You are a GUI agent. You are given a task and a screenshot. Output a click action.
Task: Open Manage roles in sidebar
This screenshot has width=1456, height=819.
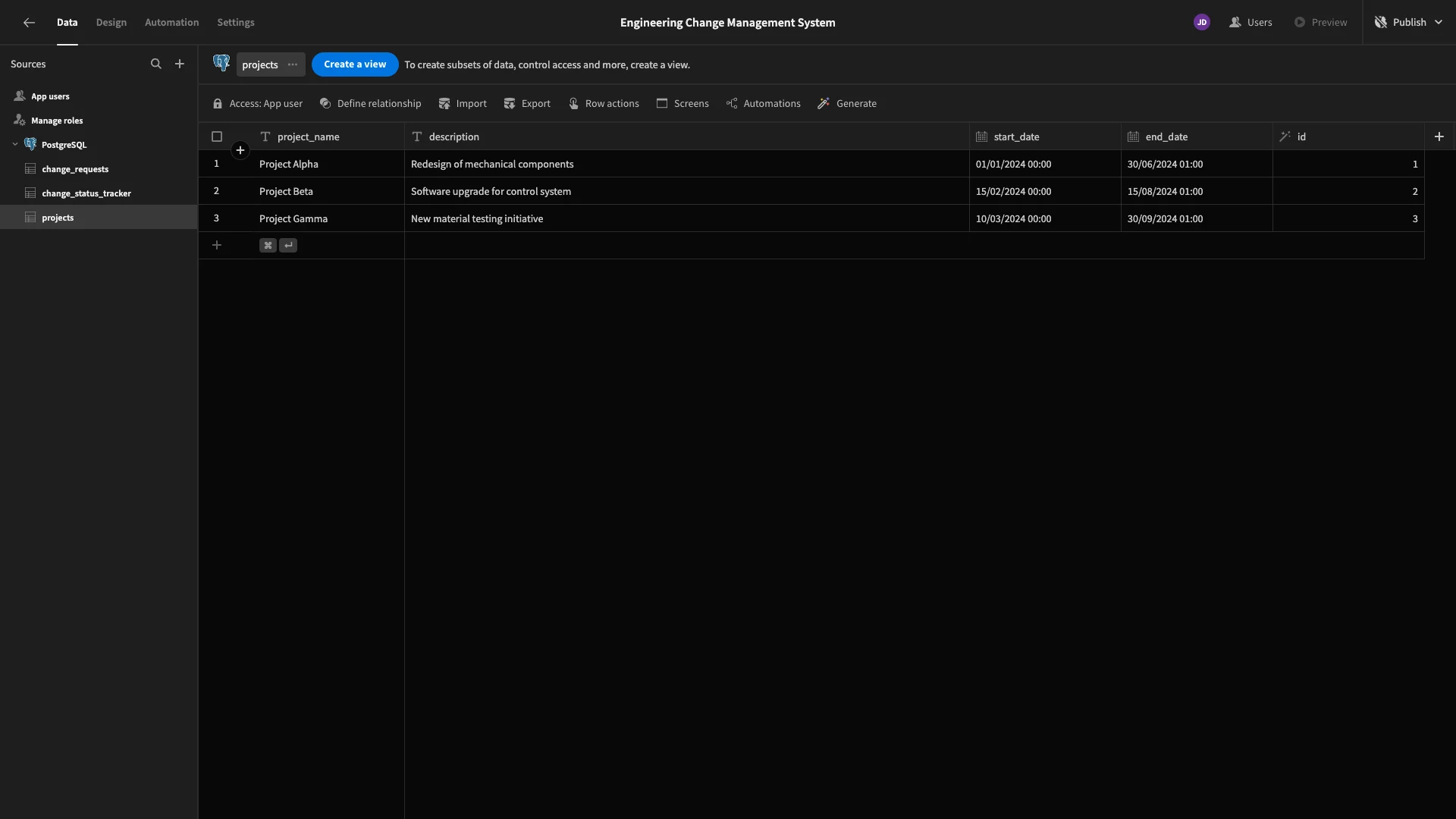click(99, 121)
